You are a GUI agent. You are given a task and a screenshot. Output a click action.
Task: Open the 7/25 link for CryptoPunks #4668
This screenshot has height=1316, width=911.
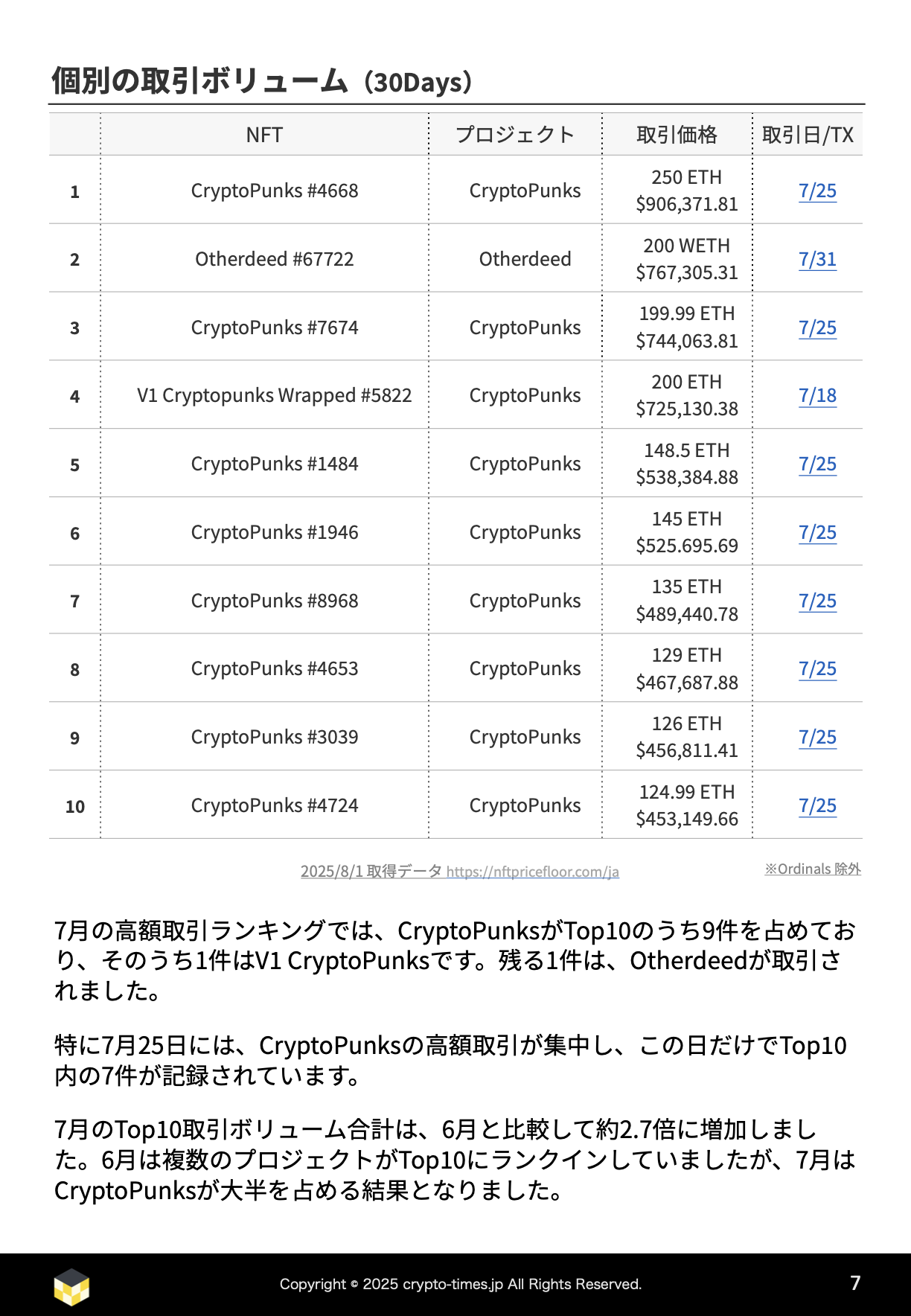tap(817, 191)
